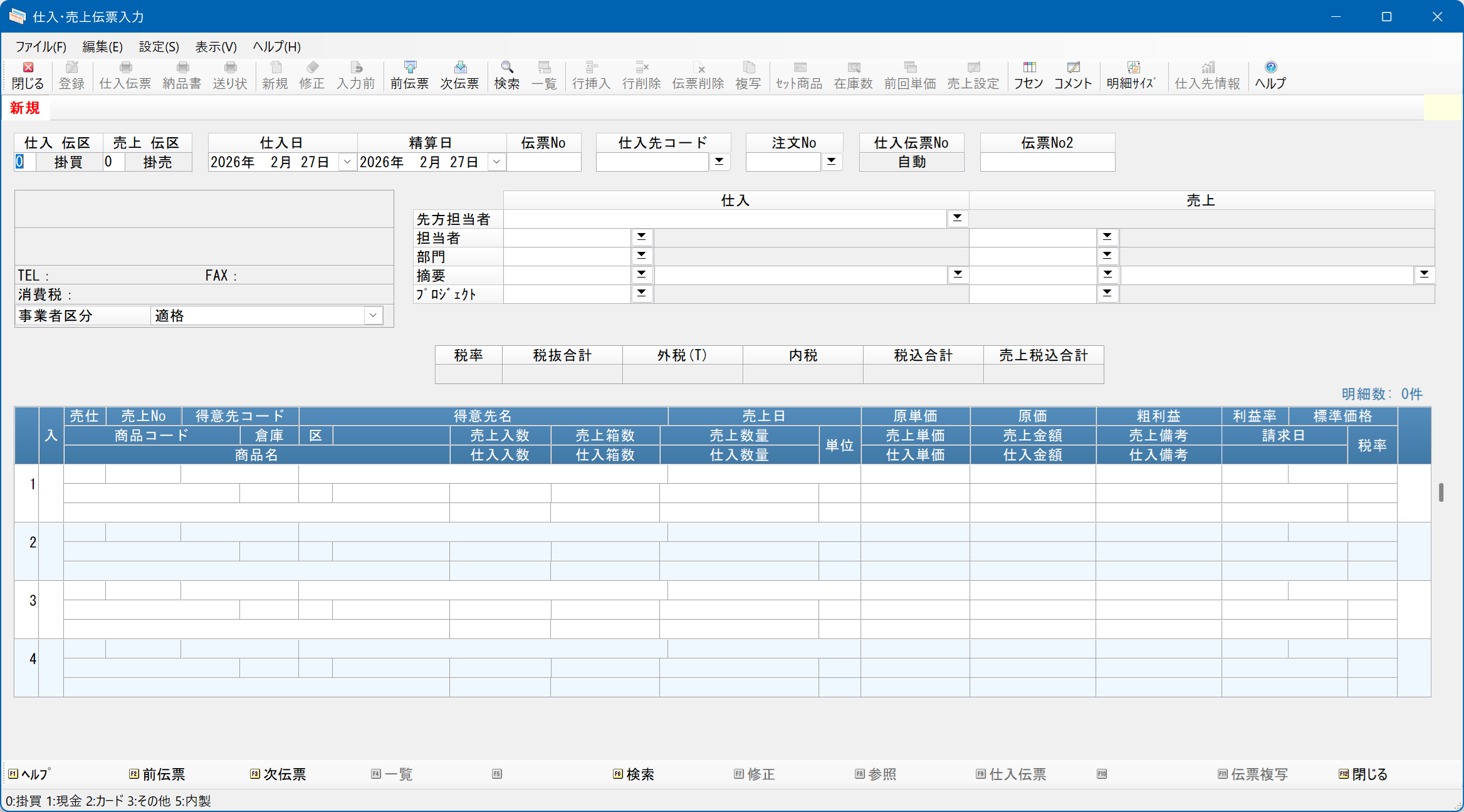This screenshot has width=1464, height=812.
Task: Click the F6 検索 function key button
Action: tap(633, 774)
